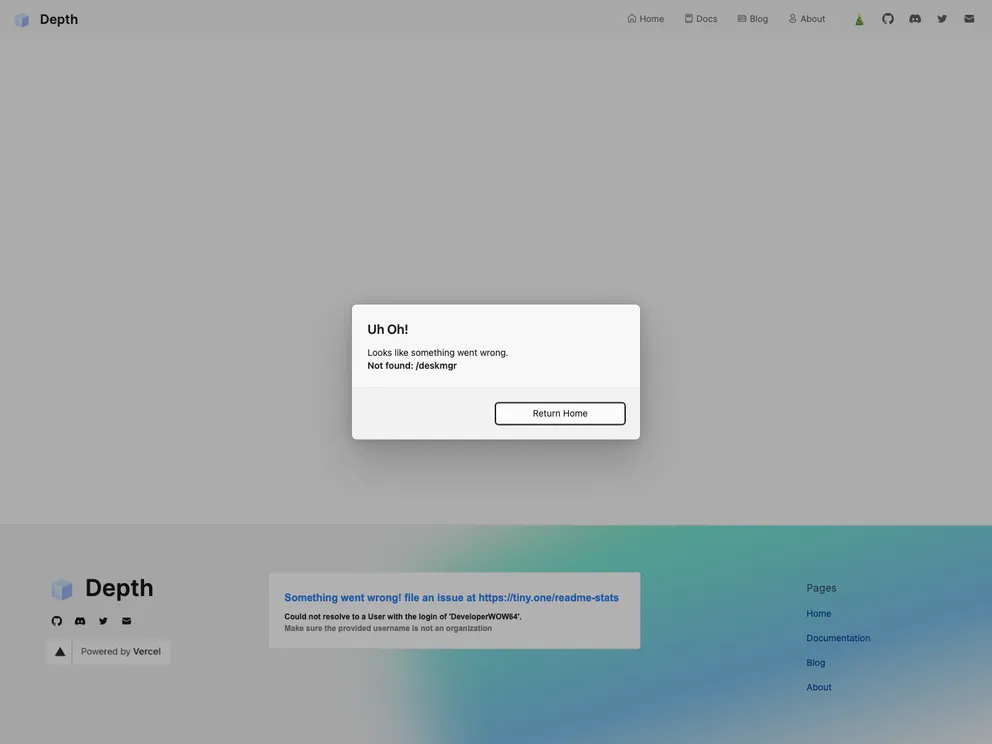Click the Vercel triangle logo
The image size is (992, 744).
(59, 651)
